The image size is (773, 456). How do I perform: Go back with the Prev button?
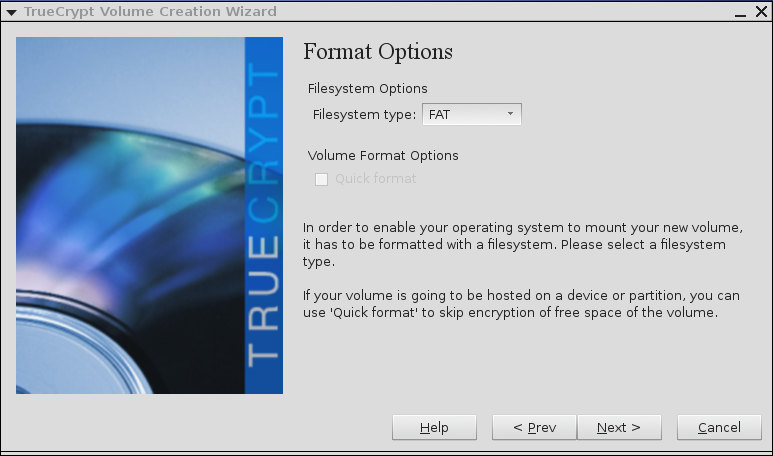click(534, 427)
